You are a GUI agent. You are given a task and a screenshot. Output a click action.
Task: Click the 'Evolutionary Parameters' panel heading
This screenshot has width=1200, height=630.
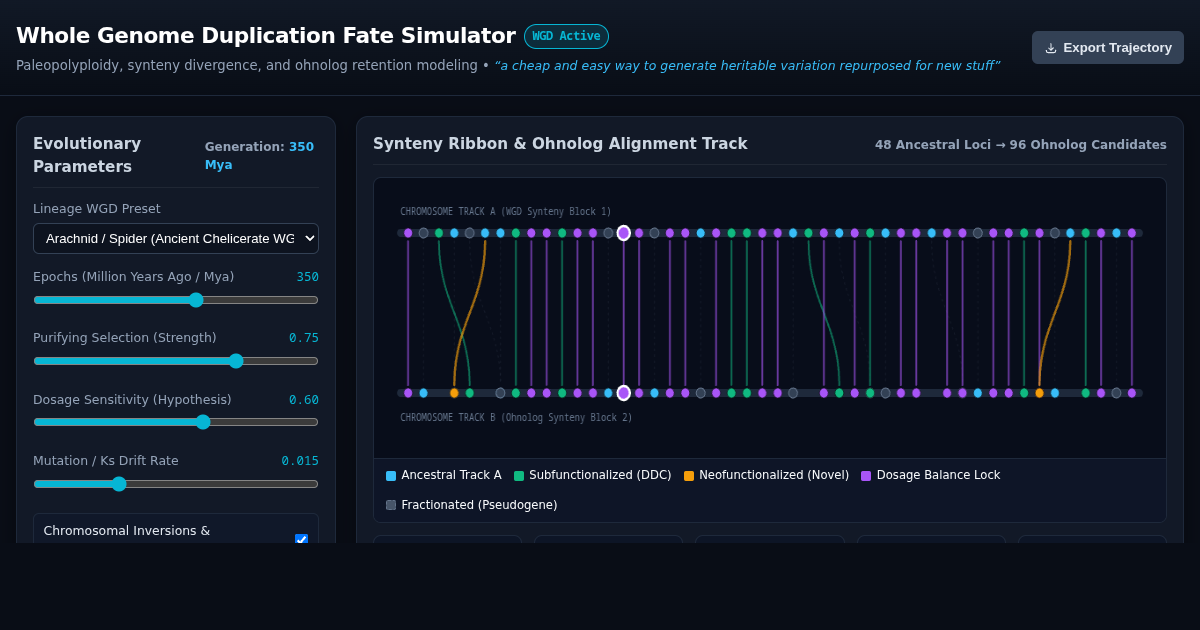click(x=87, y=155)
